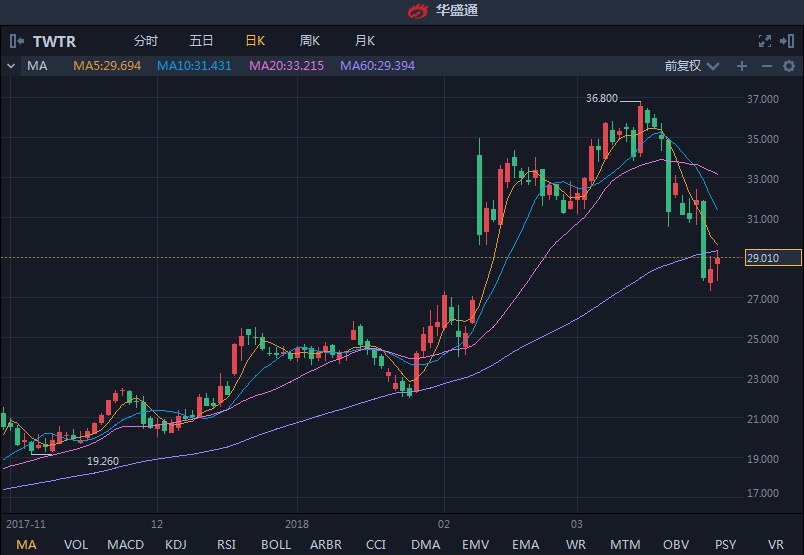Viewport: 804px width, 555px height.
Task: Click the collapse right panel icon in the top bar
Action: pyautogui.click(x=788, y=41)
